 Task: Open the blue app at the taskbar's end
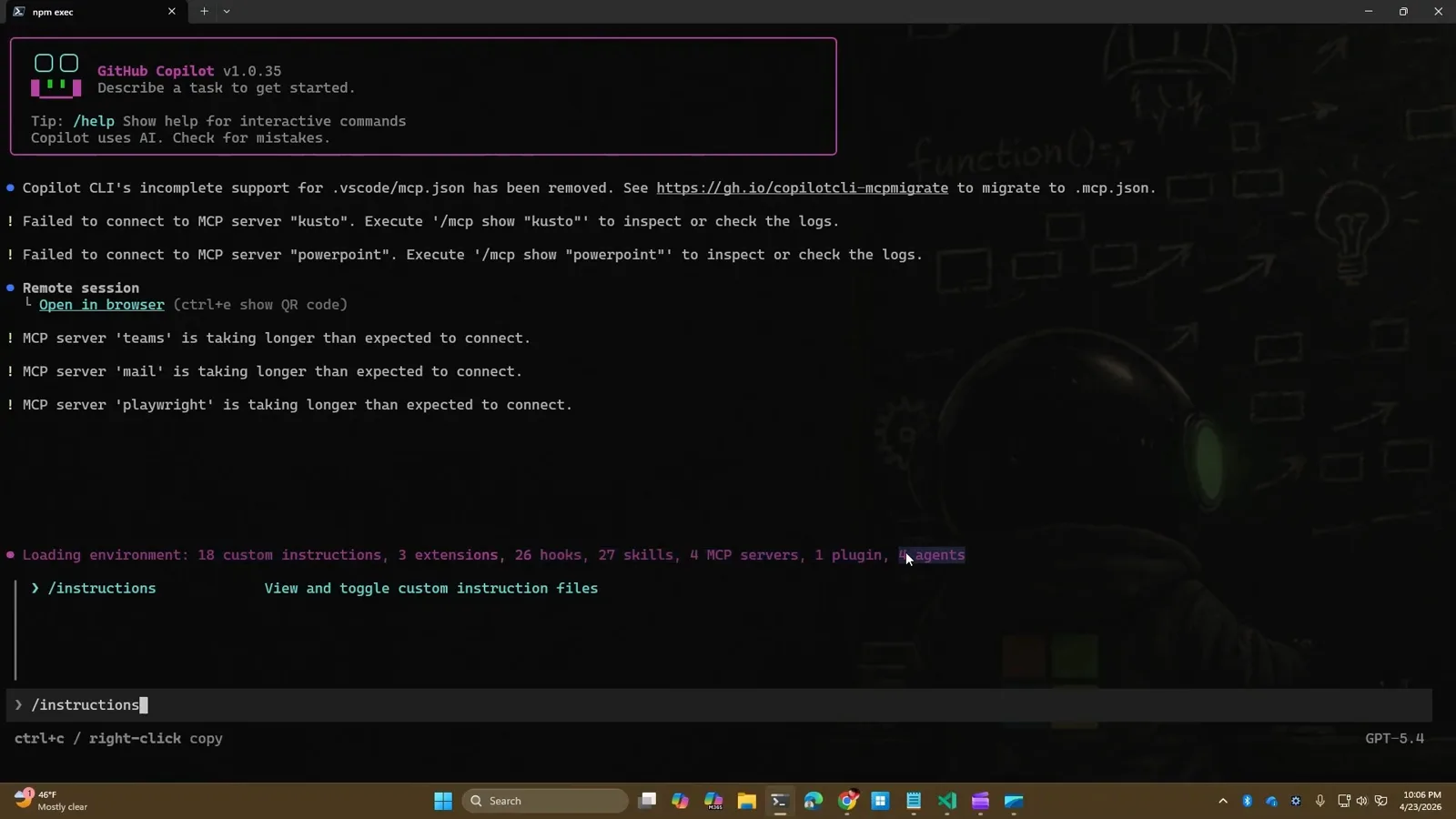pos(1014,801)
